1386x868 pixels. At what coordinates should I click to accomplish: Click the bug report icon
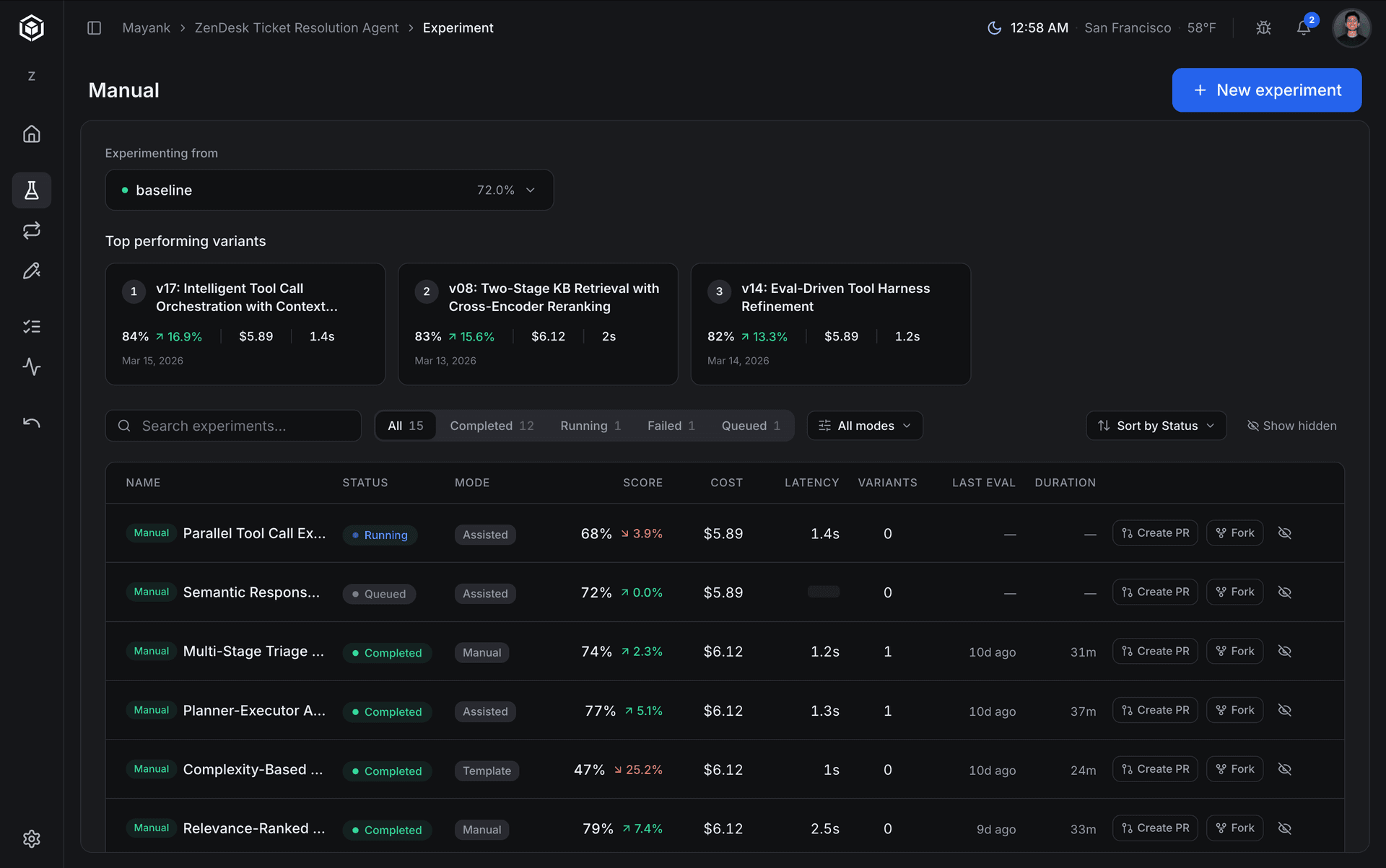pos(1263,28)
